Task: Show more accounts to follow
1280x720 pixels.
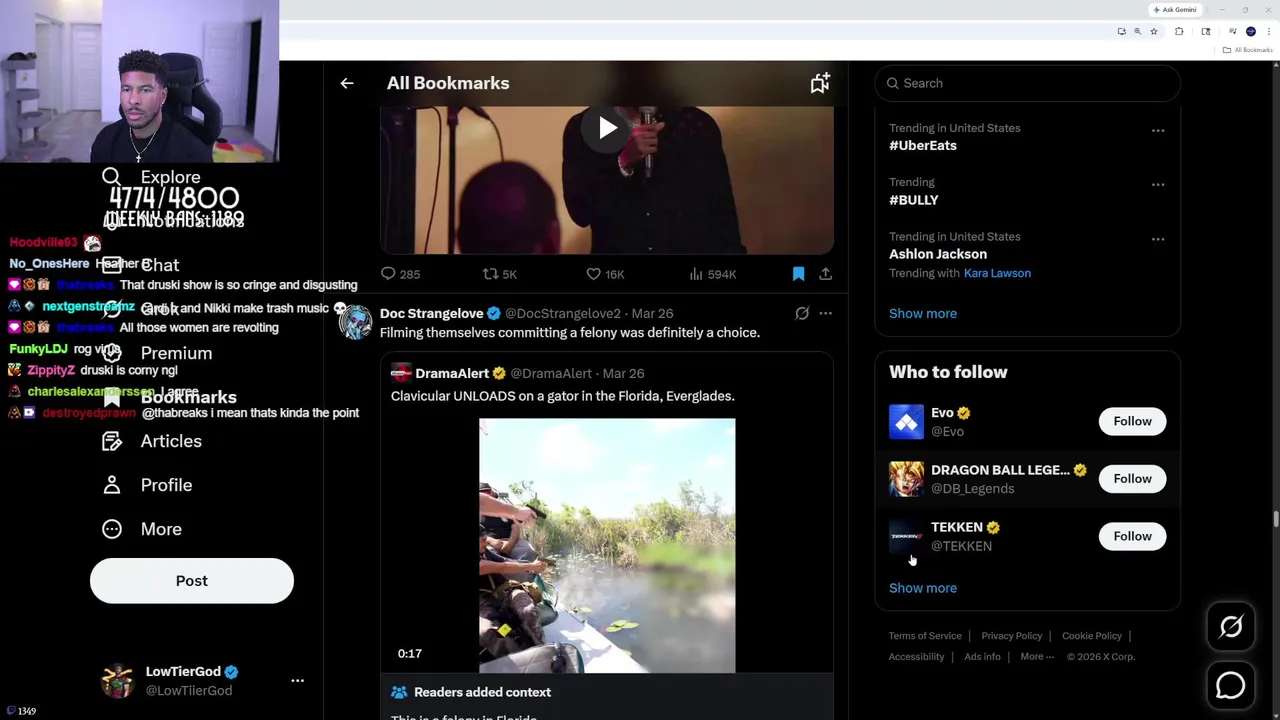Action: point(923,588)
